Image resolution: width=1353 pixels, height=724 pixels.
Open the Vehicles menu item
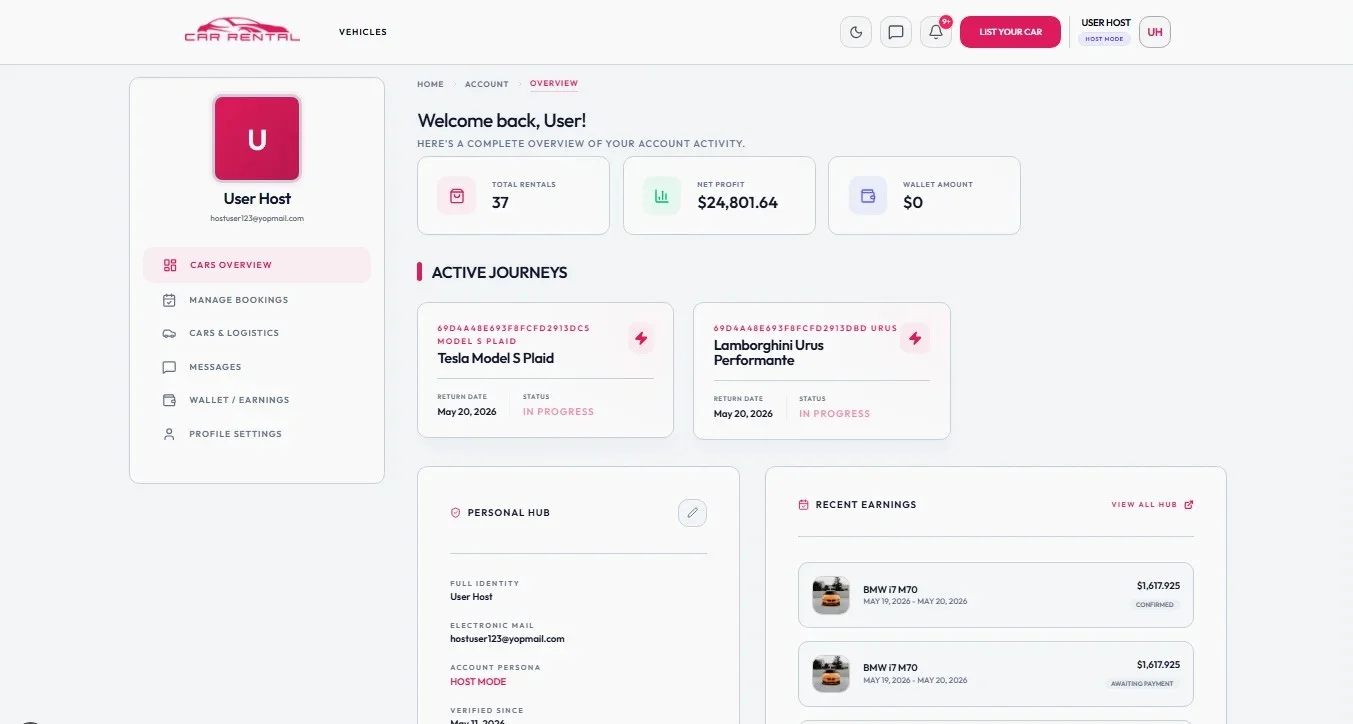coord(363,32)
